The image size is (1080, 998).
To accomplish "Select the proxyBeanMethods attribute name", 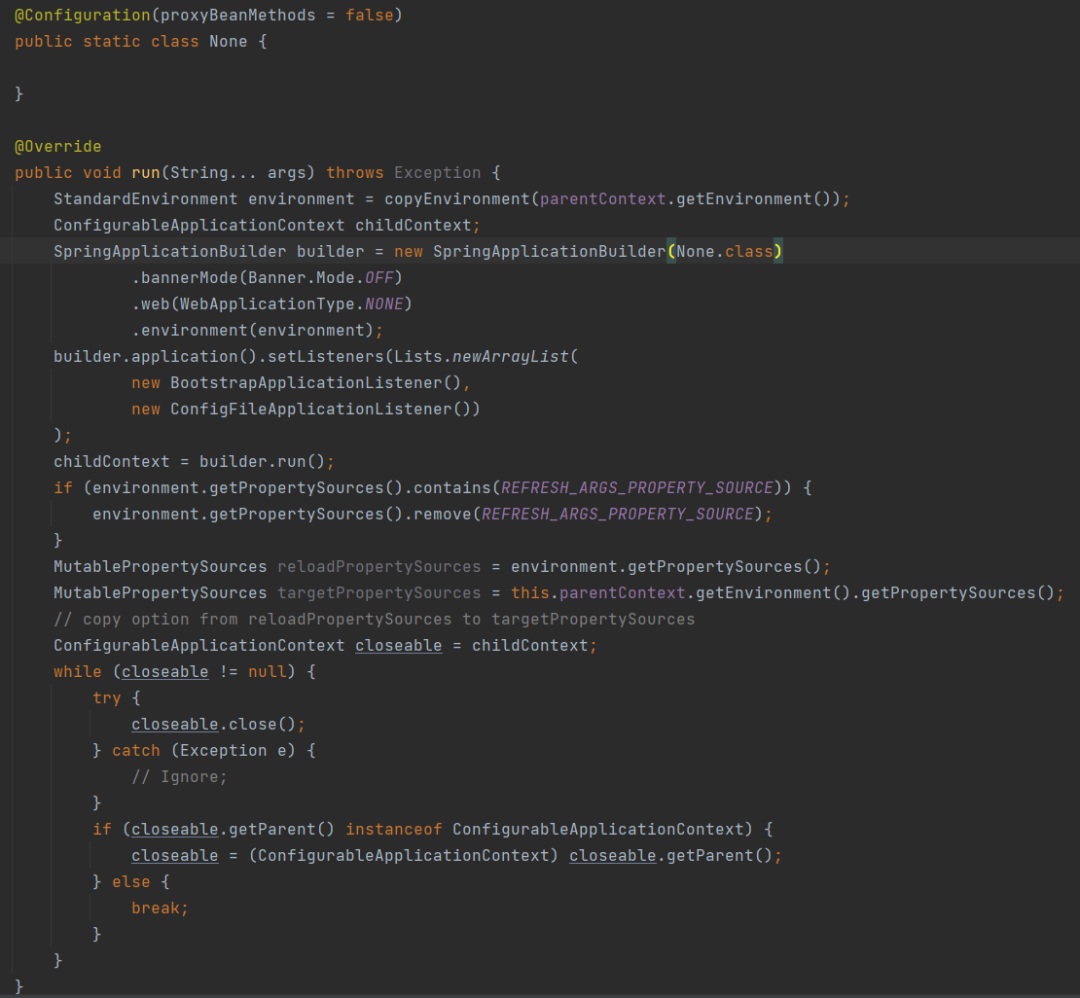I will 238,15.
